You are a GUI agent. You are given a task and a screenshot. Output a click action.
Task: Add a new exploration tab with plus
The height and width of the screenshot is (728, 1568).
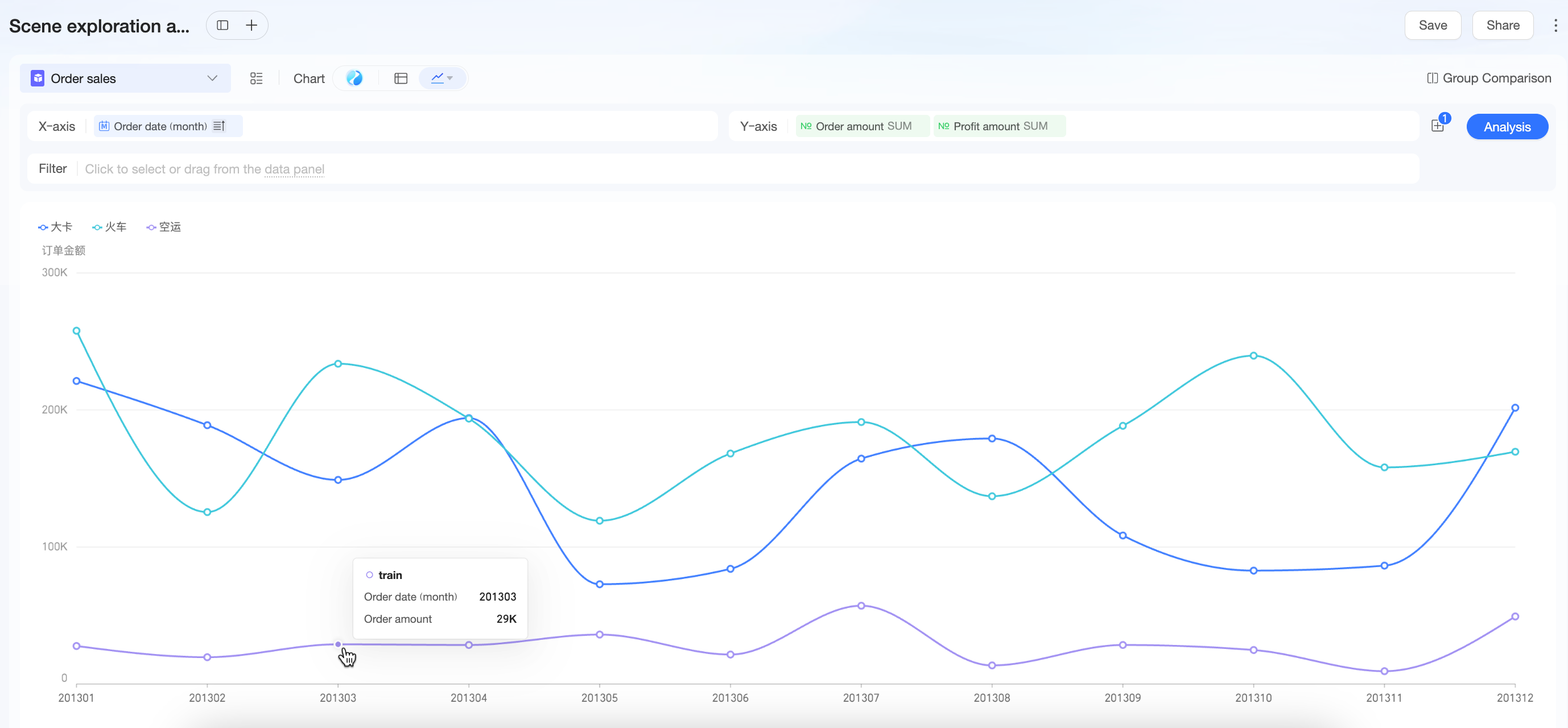pyautogui.click(x=251, y=26)
